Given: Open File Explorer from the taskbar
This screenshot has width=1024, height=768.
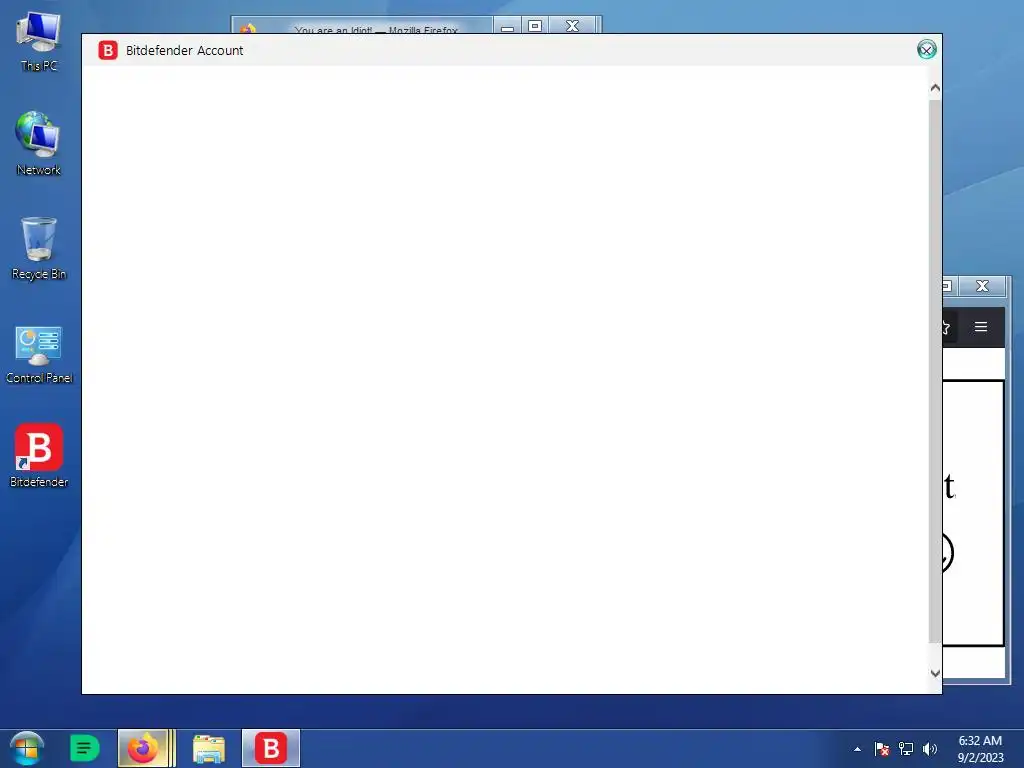Looking at the screenshot, I should tap(209, 748).
